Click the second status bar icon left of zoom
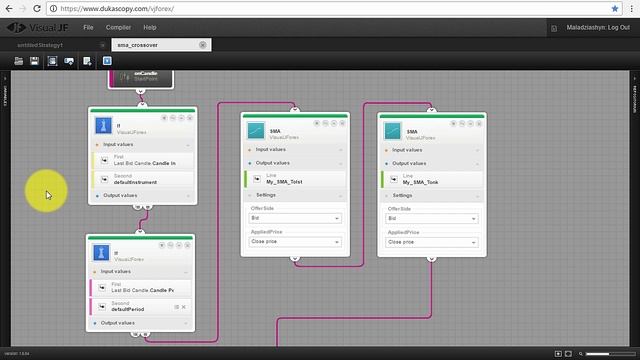Viewport: 640px width, 360px height. tap(568, 353)
